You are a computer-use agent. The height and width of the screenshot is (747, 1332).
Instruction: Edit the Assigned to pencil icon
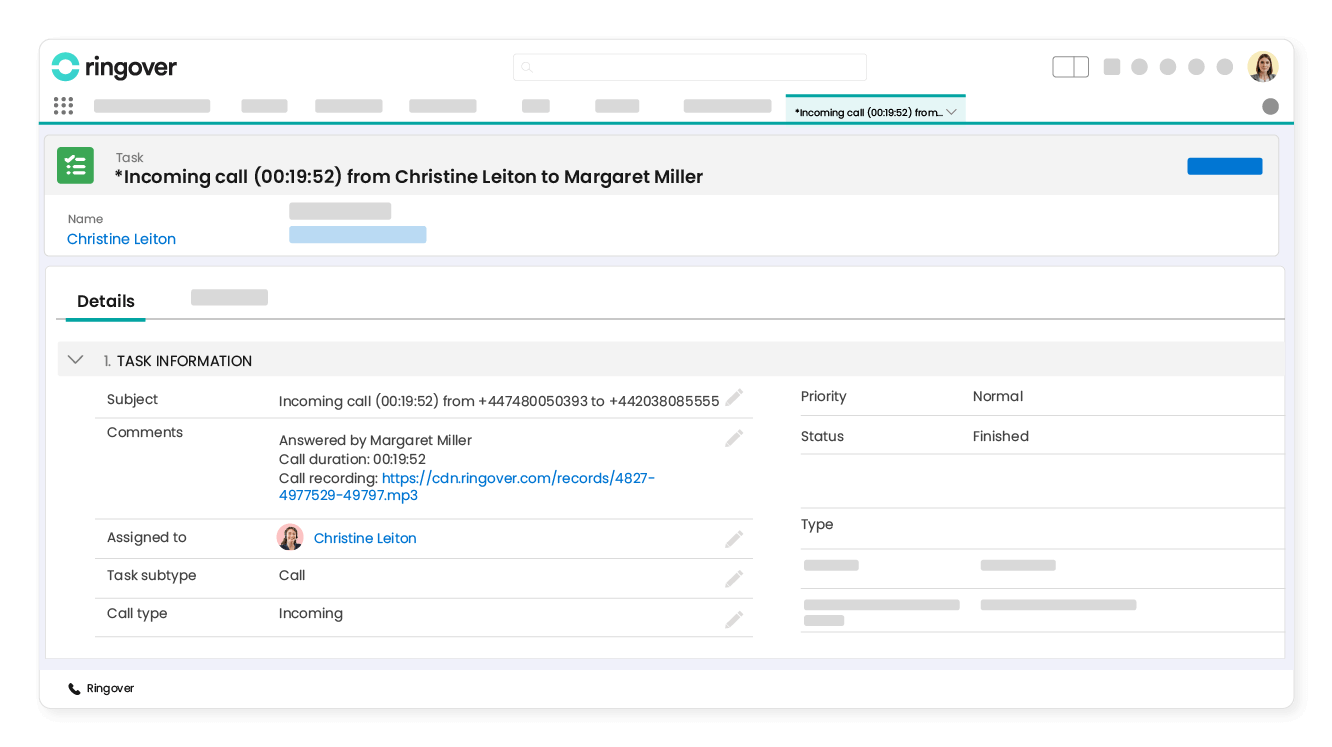click(734, 538)
